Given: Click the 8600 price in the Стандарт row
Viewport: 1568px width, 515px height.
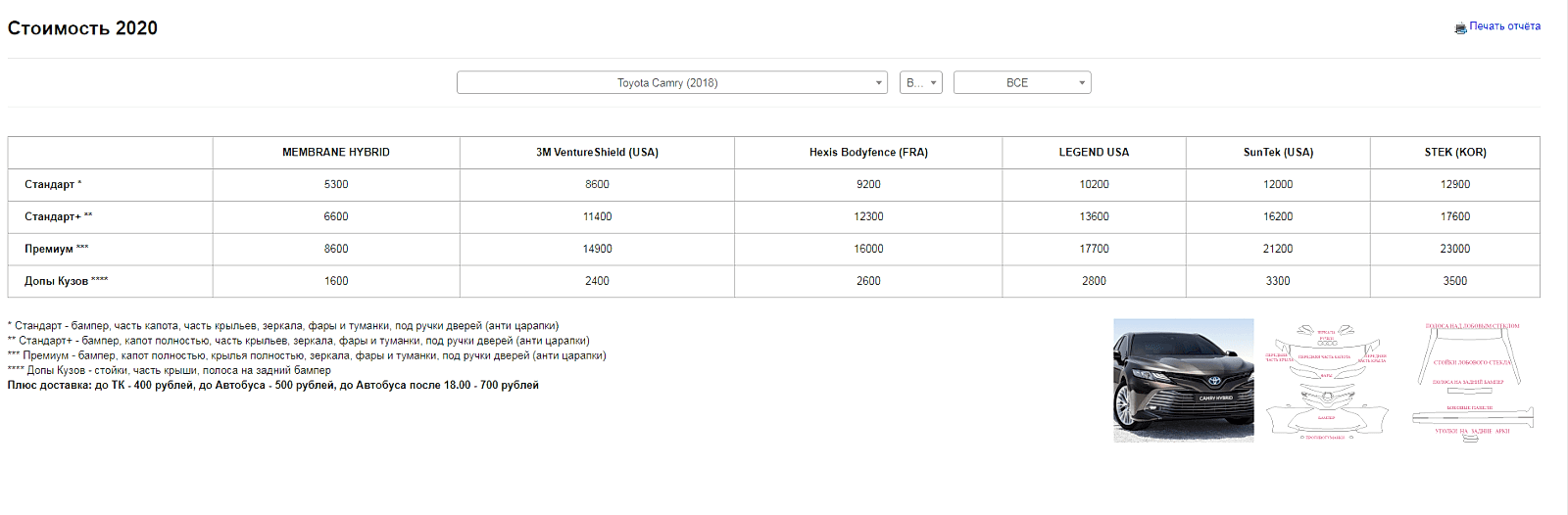Looking at the screenshot, I should (x=597, y=185).
